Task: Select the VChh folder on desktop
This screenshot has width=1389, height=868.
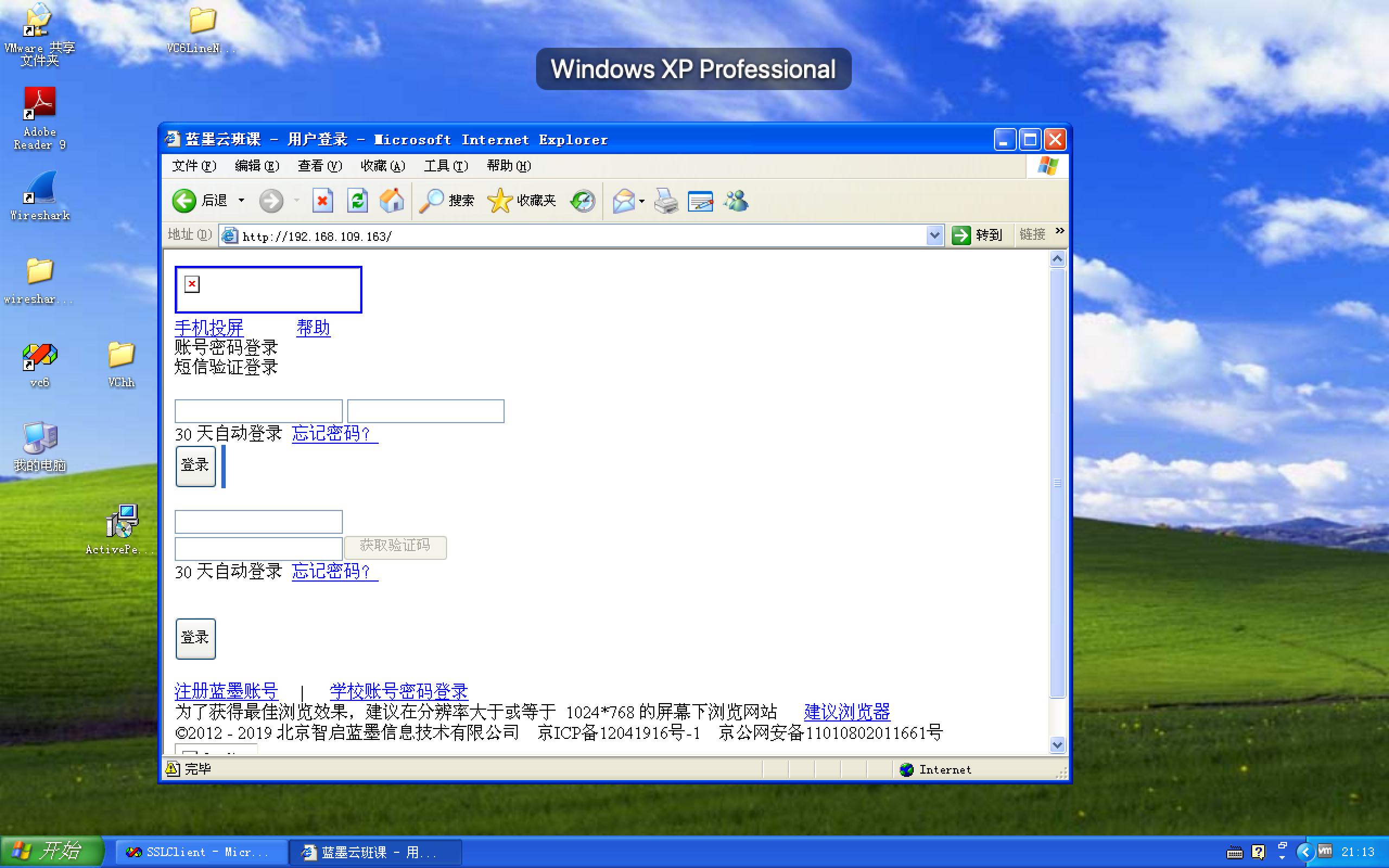Action: [121, 365]
